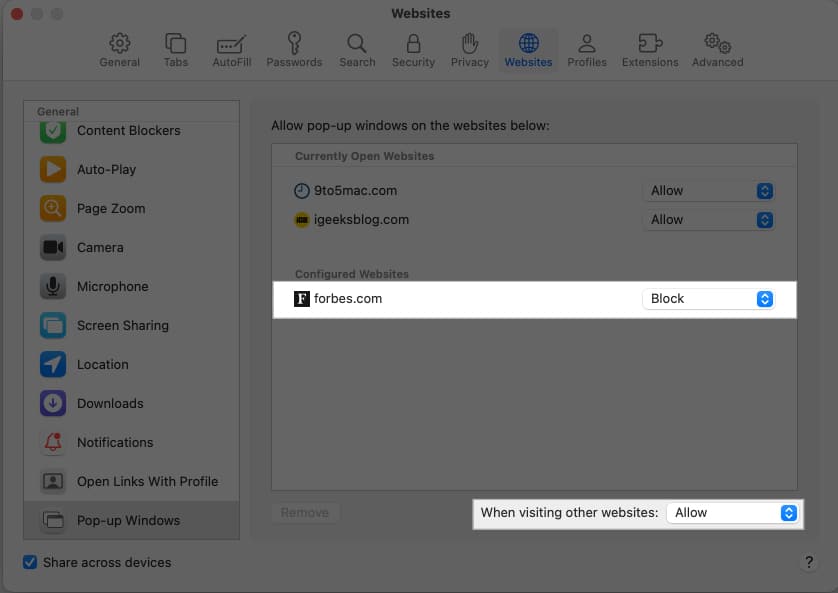This screenshot has height=593, width=838.
Task: Click the forbes.com F favicon
Action: tap(302, 299)
